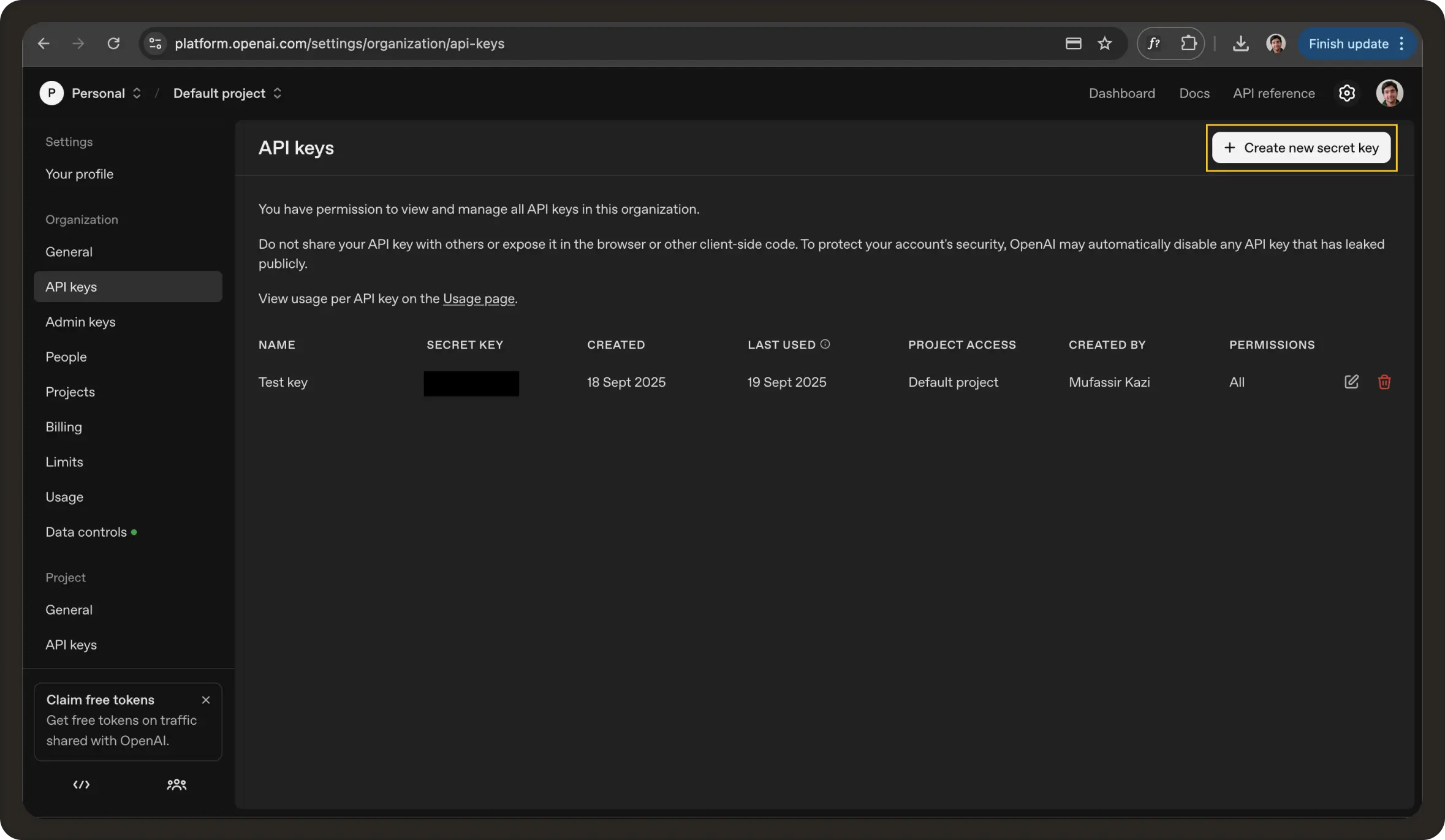Go to Billing settings
This screenshot has height=840, width=1445.
point(64,427)
